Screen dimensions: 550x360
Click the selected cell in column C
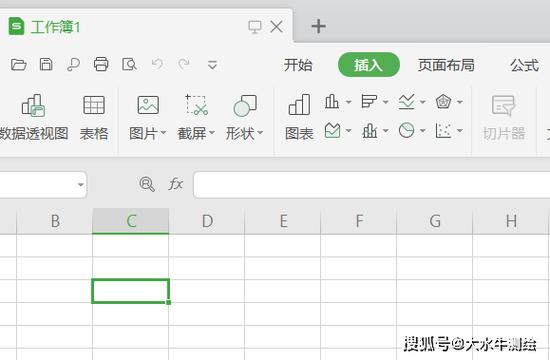tap(131, 291)
